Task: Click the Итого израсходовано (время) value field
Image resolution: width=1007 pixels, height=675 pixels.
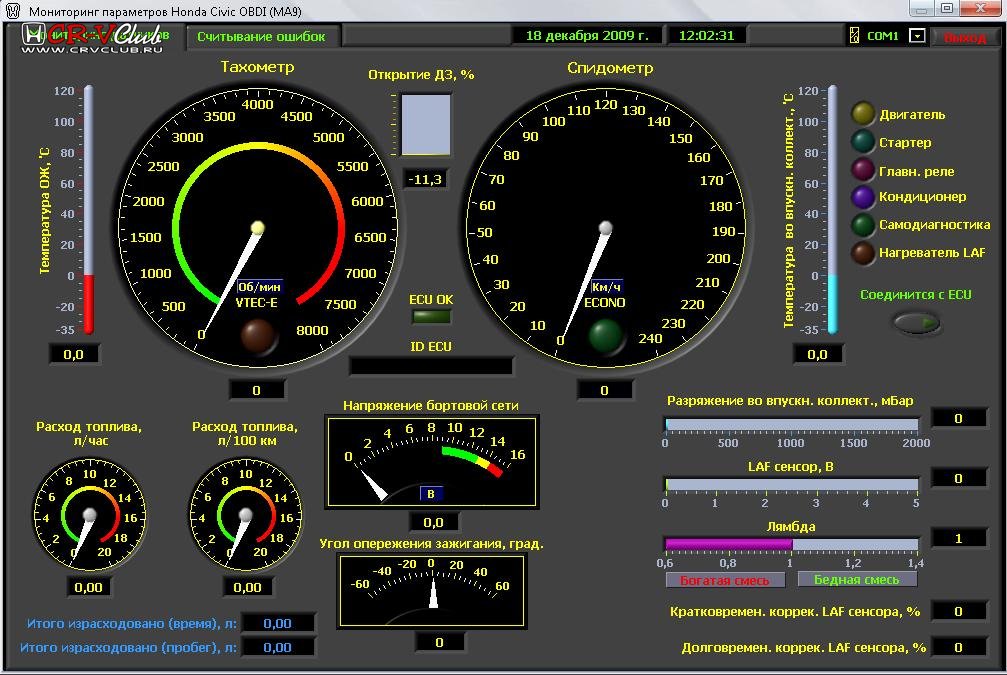Action: [277, 623]
